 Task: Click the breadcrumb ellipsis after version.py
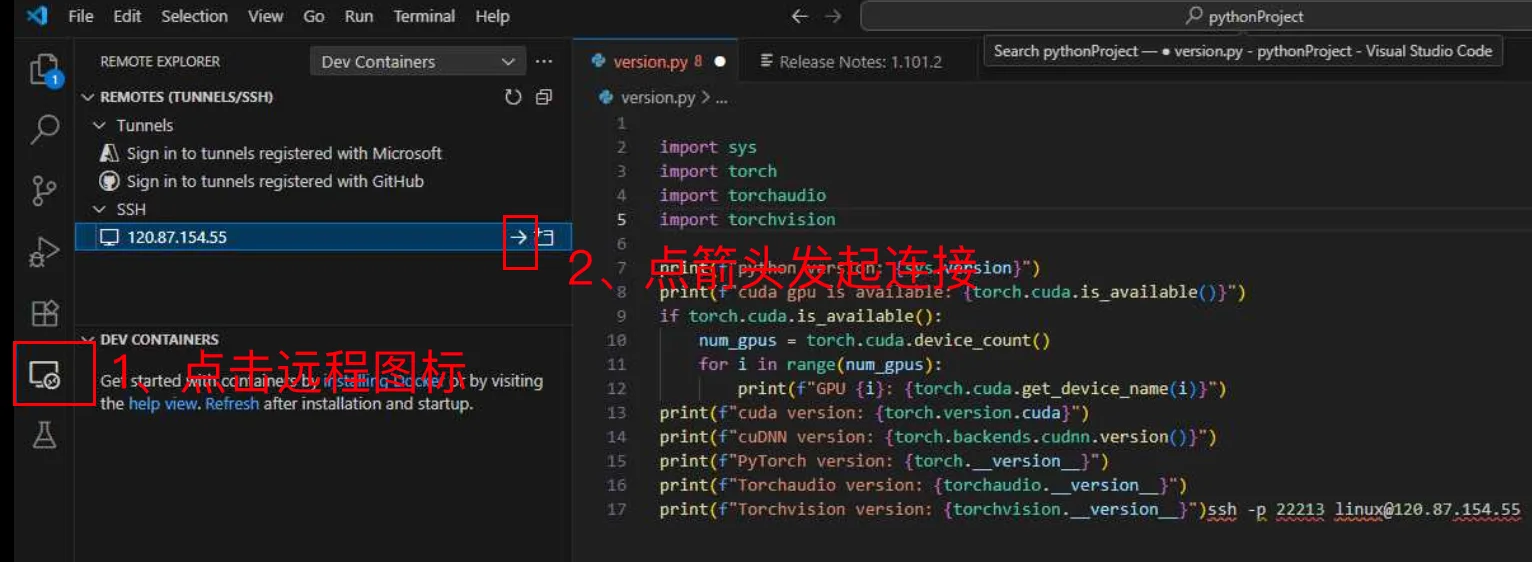(x=722, y=98)
